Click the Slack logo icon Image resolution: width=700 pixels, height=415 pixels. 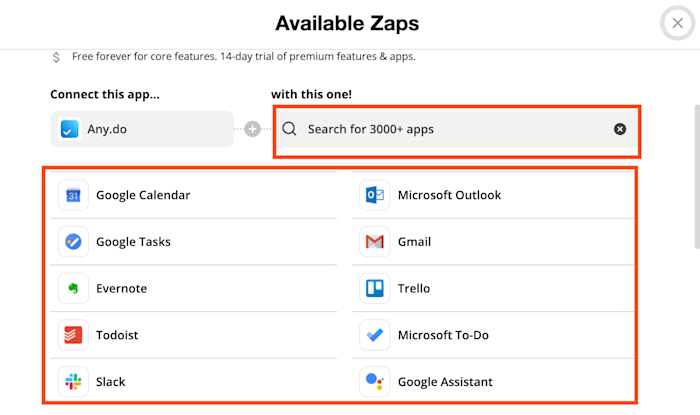pos(73,382)
